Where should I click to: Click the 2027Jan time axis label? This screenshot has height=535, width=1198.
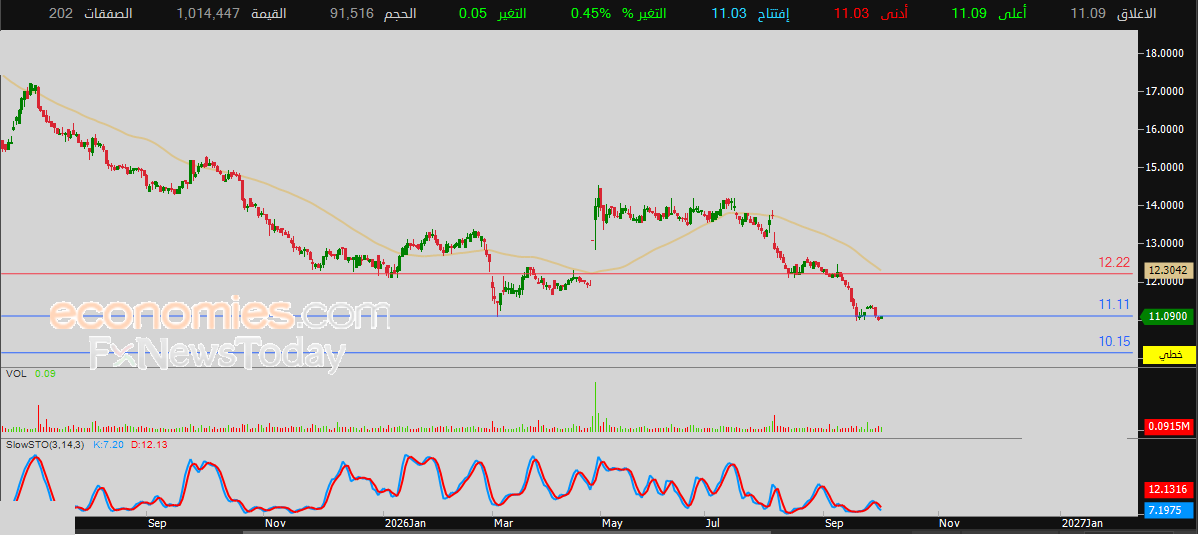1081,524
